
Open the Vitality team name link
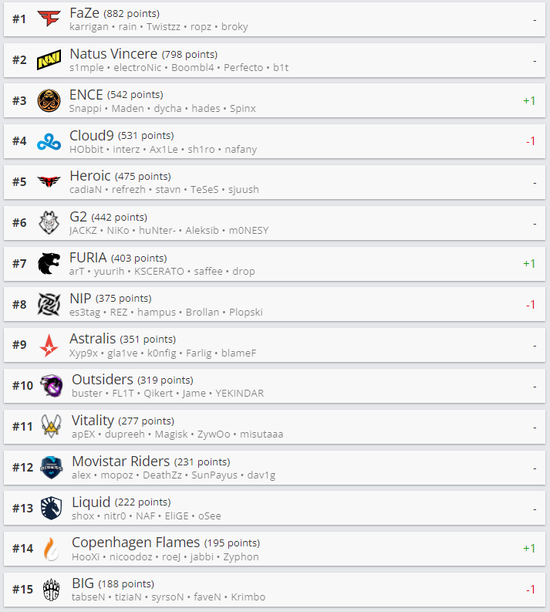(x=93, y=420)
